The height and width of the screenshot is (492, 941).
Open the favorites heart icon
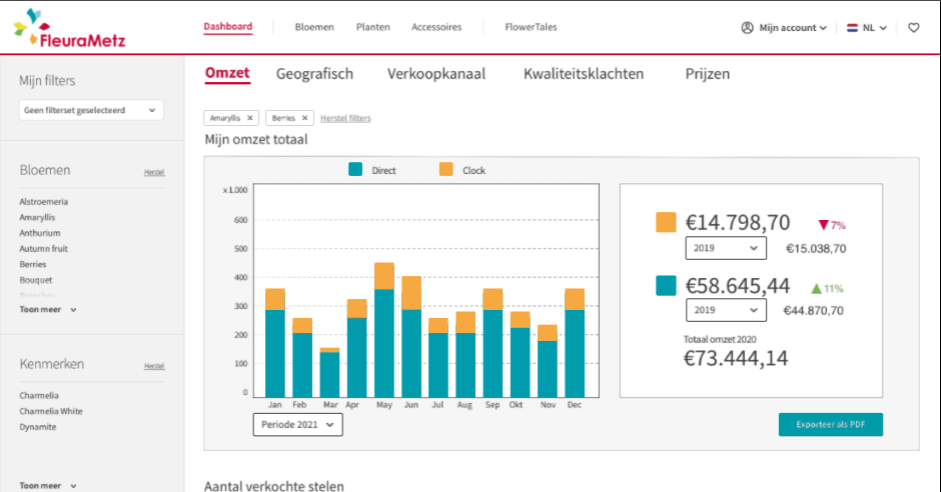click(x=913, y=28)
